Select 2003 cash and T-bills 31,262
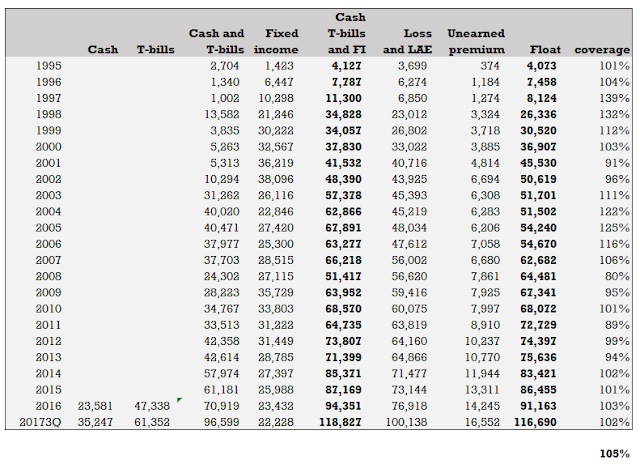The width and height of the screenshot is (640, 473). (x=222, y=195)
